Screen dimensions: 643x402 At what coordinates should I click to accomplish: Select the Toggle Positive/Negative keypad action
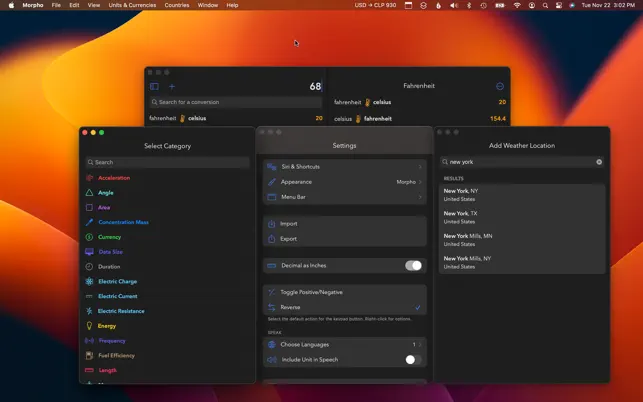[344, 292]
